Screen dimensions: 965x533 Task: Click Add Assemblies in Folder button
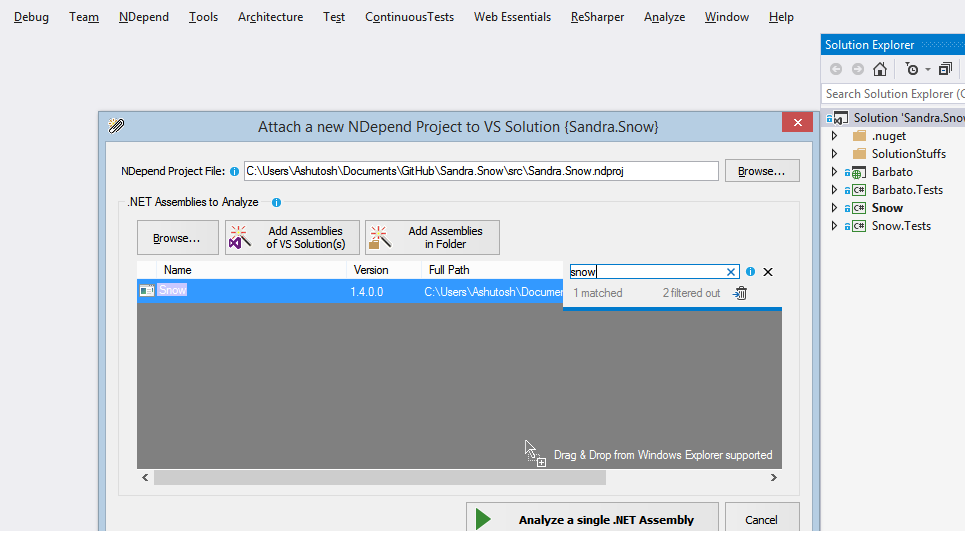click(x=432, y=238)
